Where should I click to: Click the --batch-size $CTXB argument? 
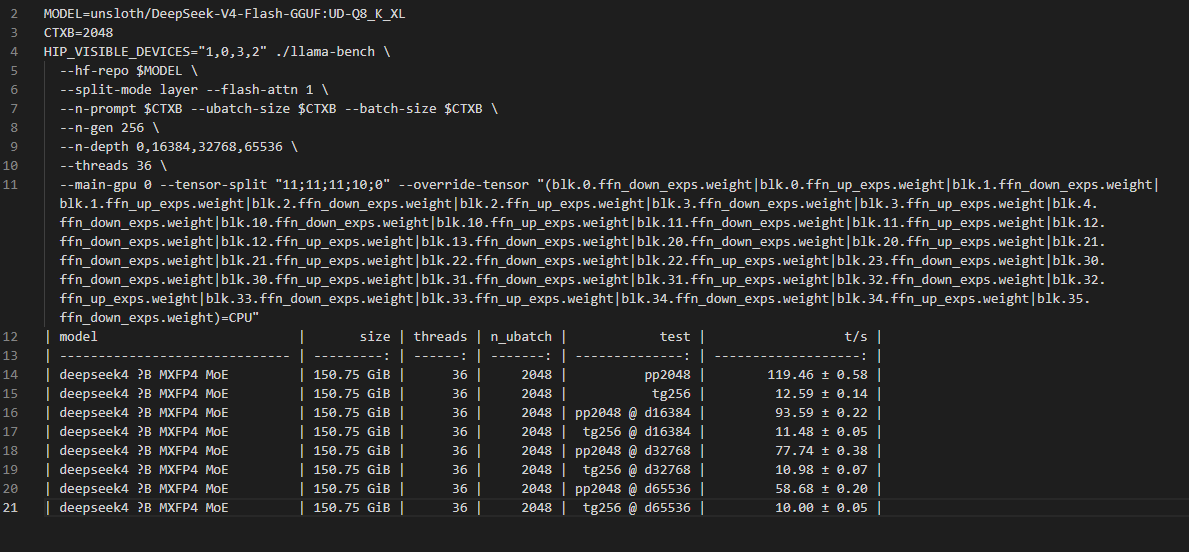tap(413, 108)
